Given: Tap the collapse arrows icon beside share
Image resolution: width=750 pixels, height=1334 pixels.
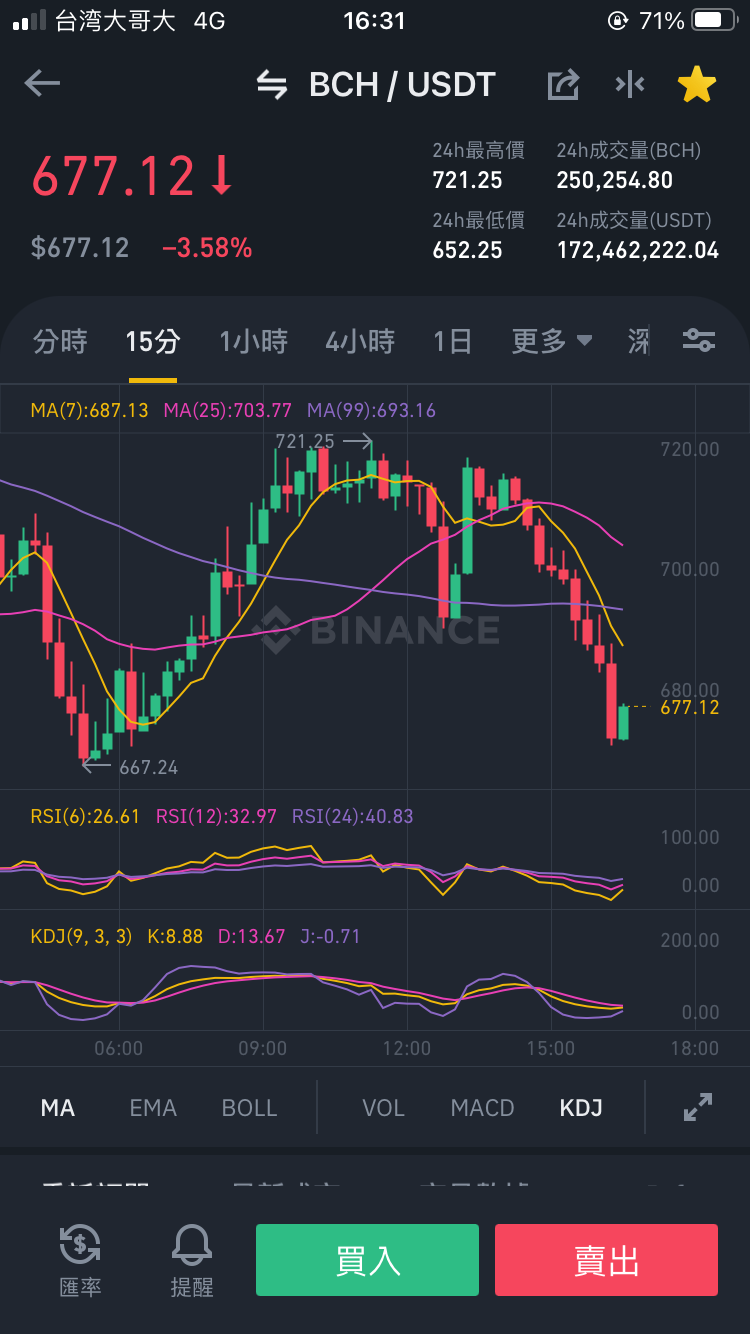Looking at the screenshot, I should coord(630,85).
